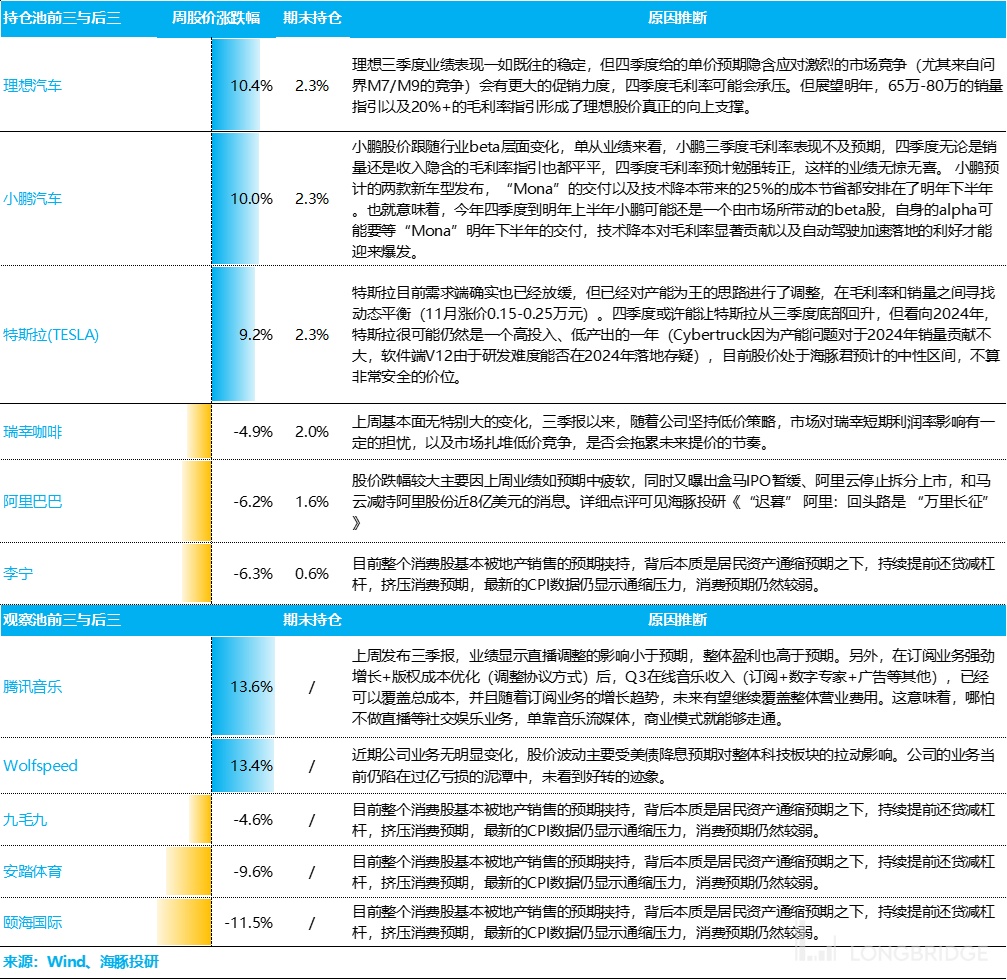The width and height of the screenshot is (1007, 980).
Task: Click the 13.6% change value
Action: point(251,687)
